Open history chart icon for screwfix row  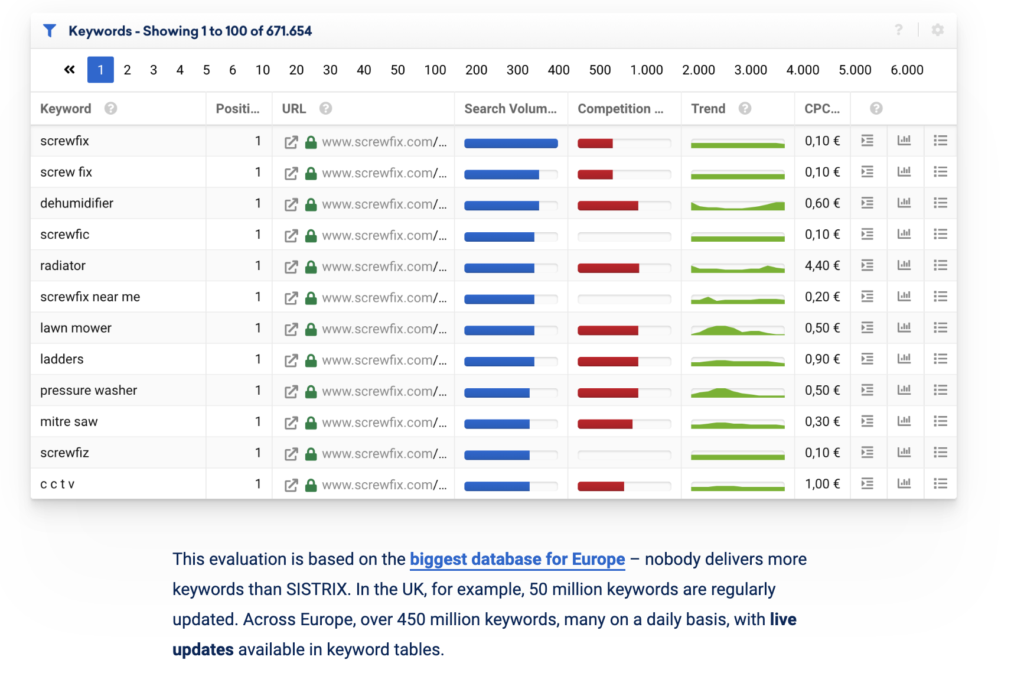[x=904, y=140]
